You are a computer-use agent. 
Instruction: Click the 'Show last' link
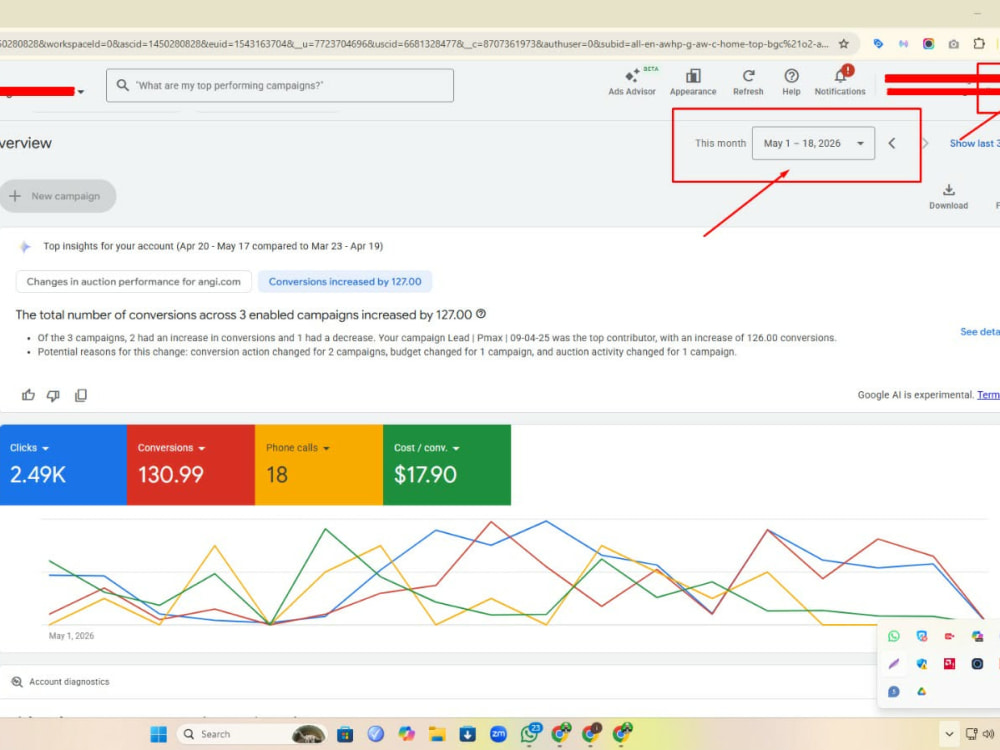[x=974, y=143]
